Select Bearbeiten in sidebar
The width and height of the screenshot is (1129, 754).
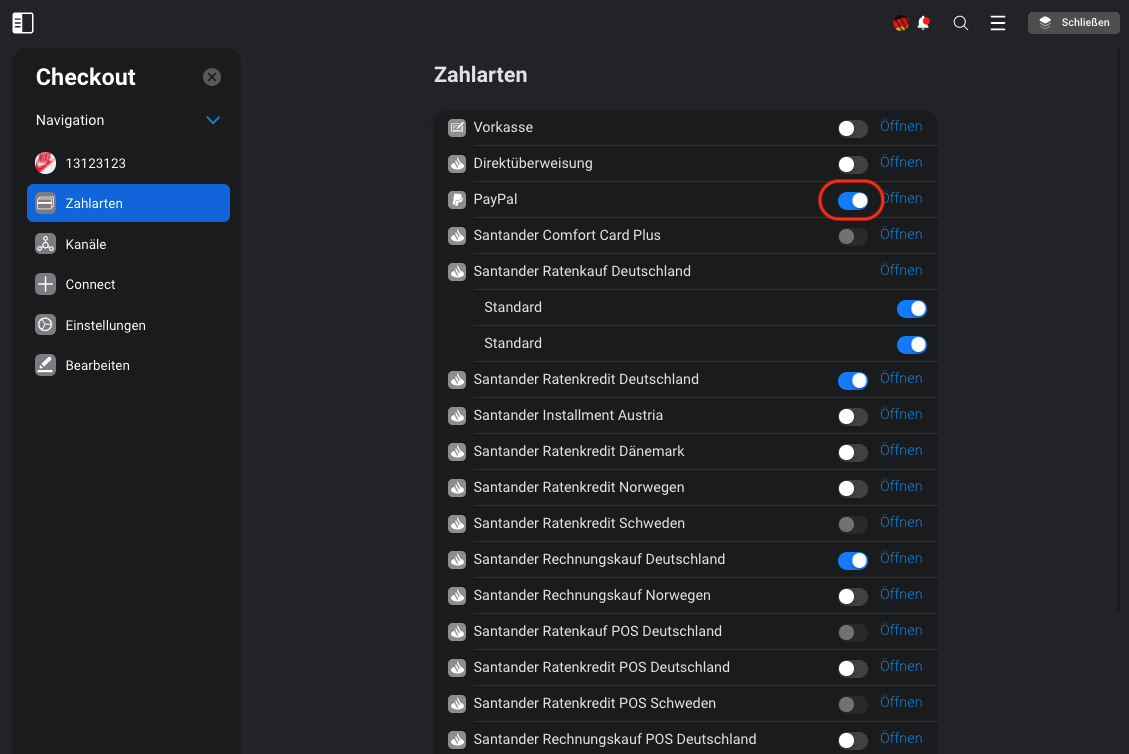pyautogui.click(x=128, y=365)
